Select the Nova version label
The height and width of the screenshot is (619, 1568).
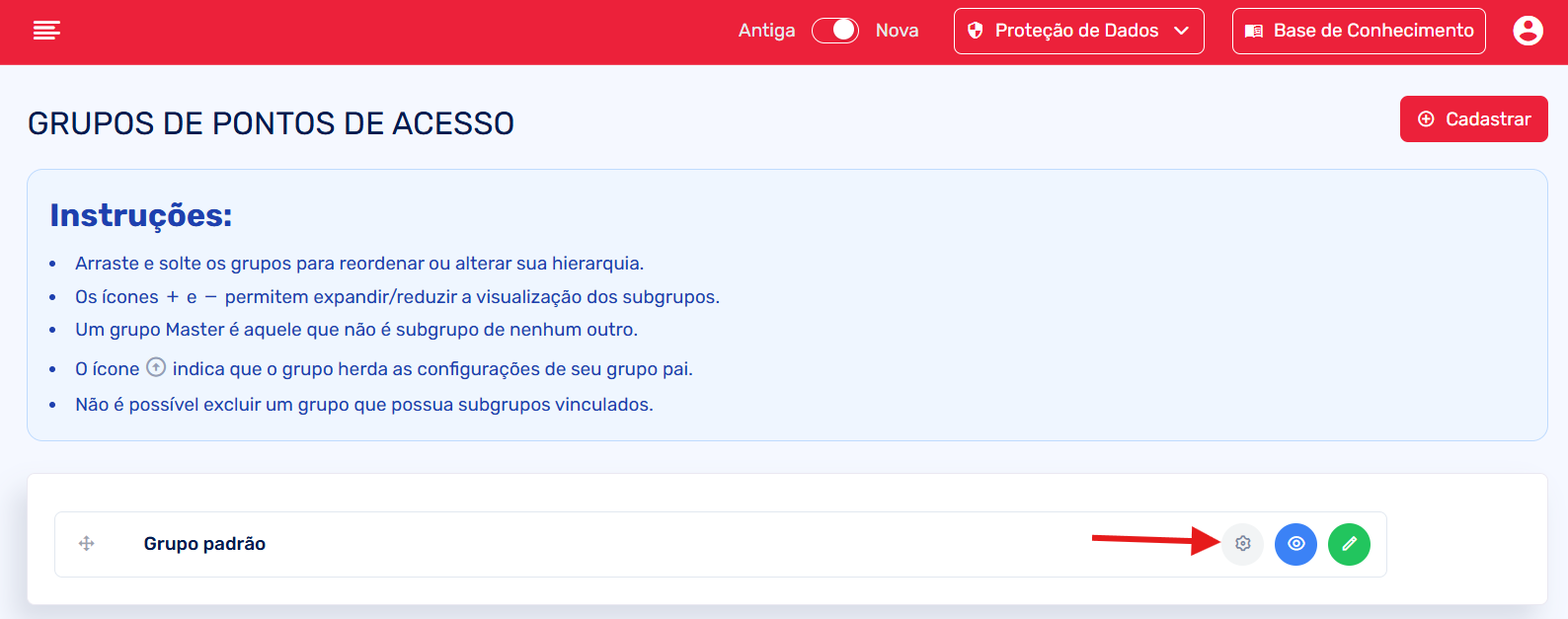[897, 31]
